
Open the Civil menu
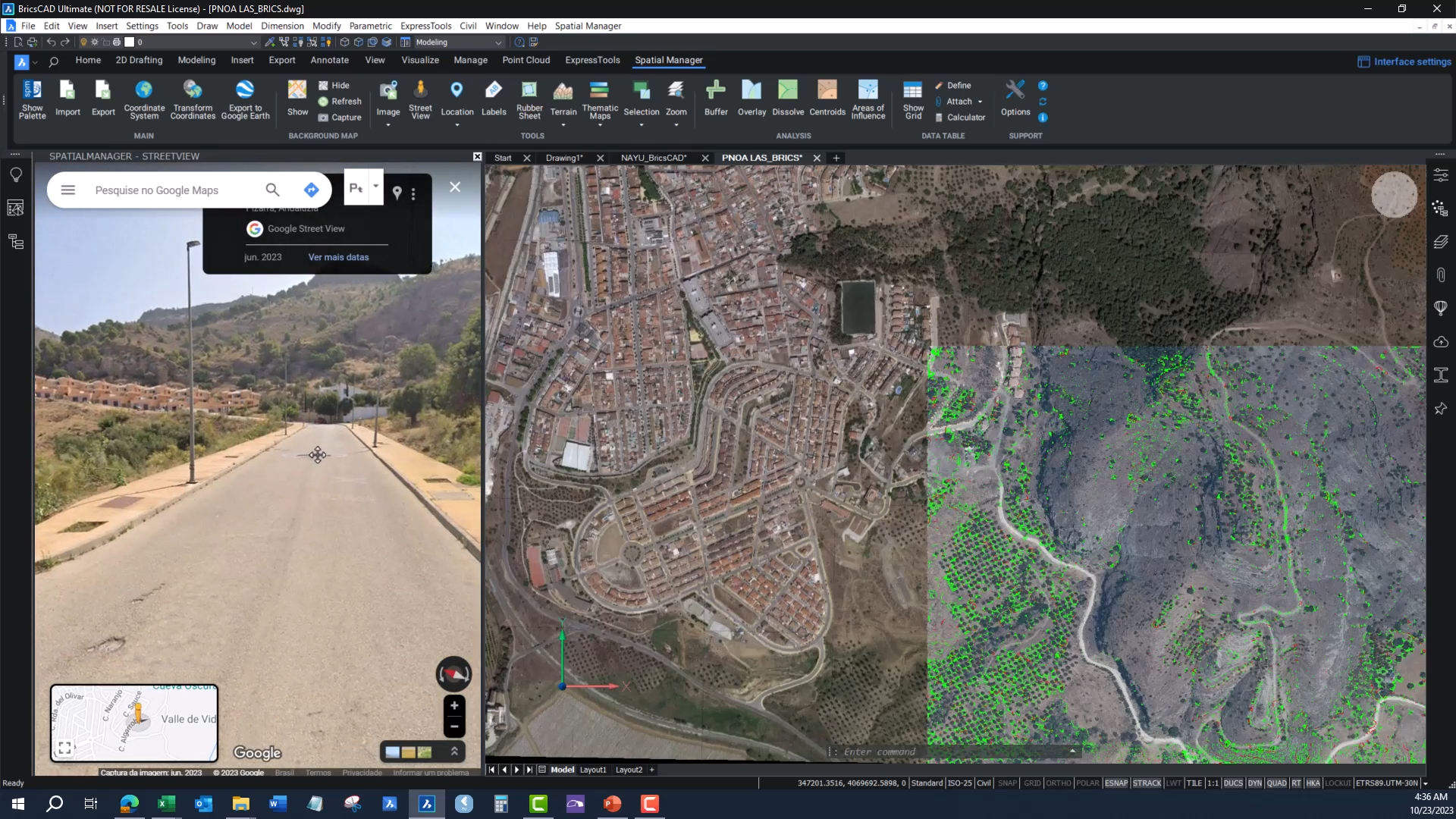point(468,25)
